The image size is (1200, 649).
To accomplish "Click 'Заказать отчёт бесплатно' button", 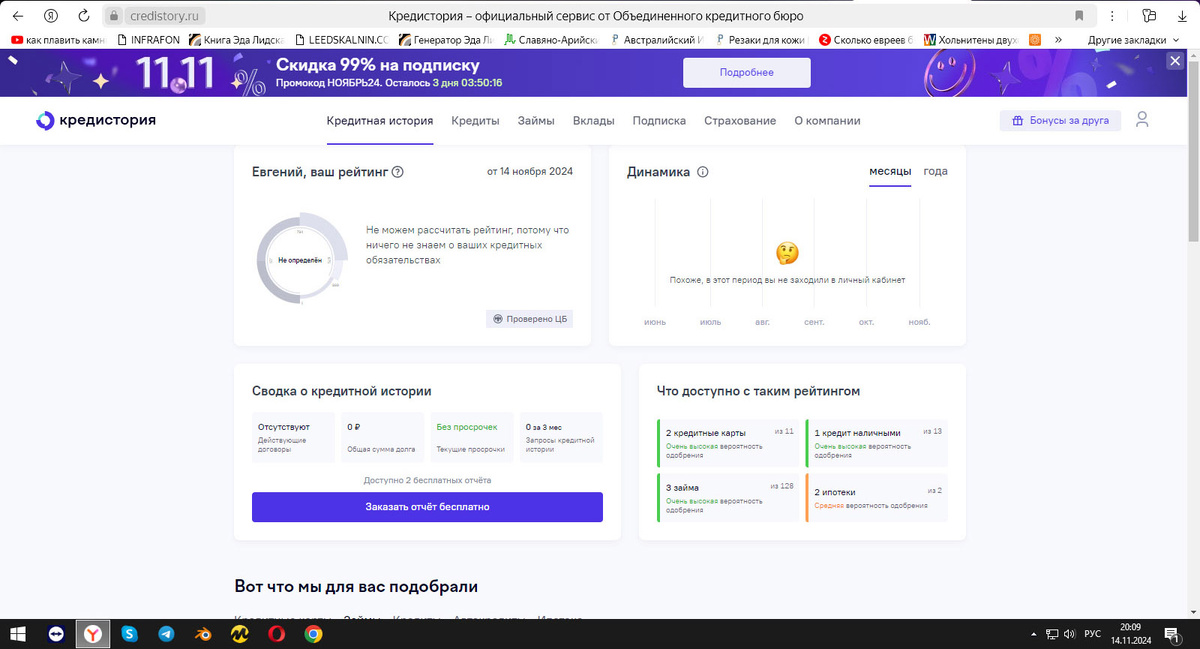I will point(427,507).
